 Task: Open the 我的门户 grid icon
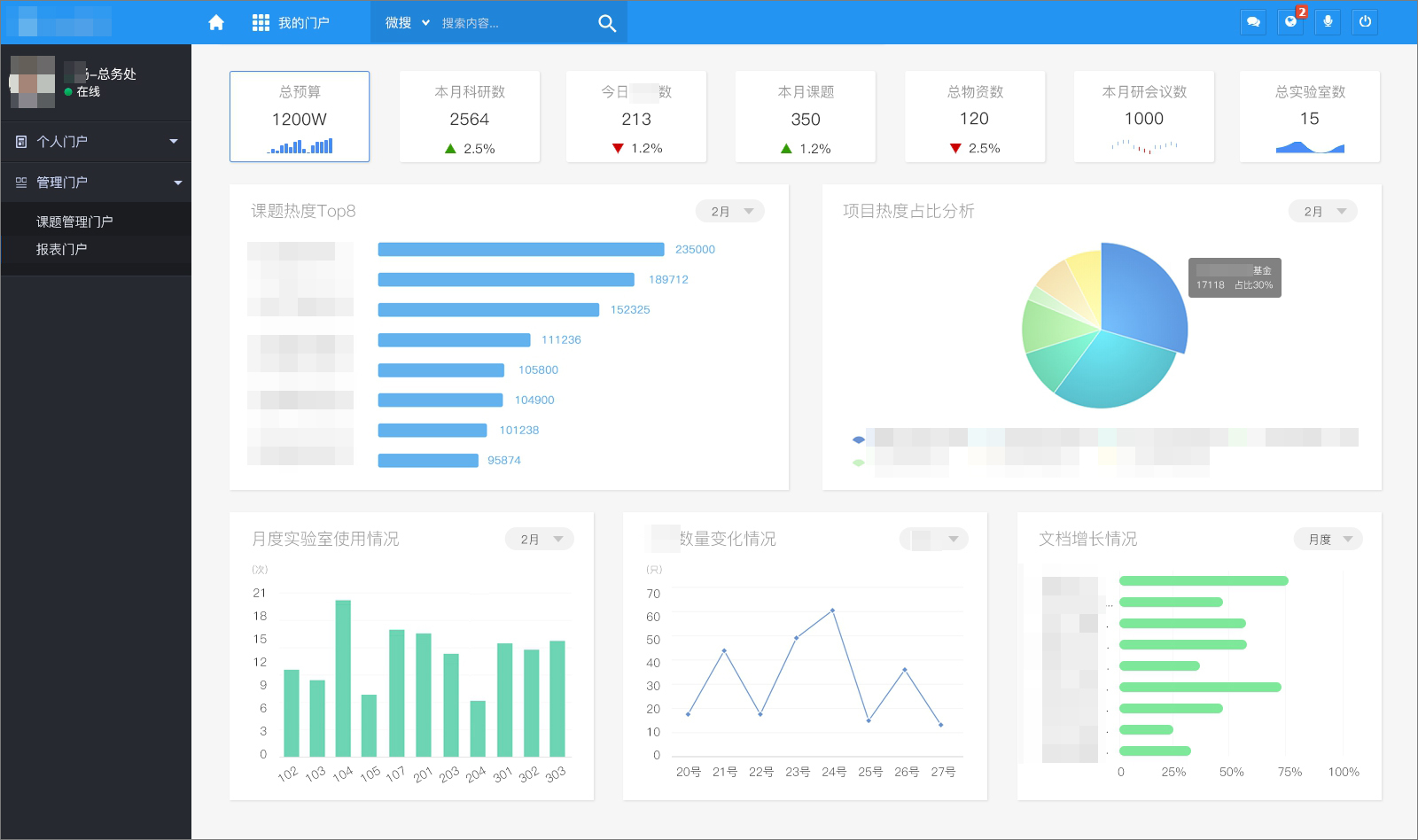[261, 23]
